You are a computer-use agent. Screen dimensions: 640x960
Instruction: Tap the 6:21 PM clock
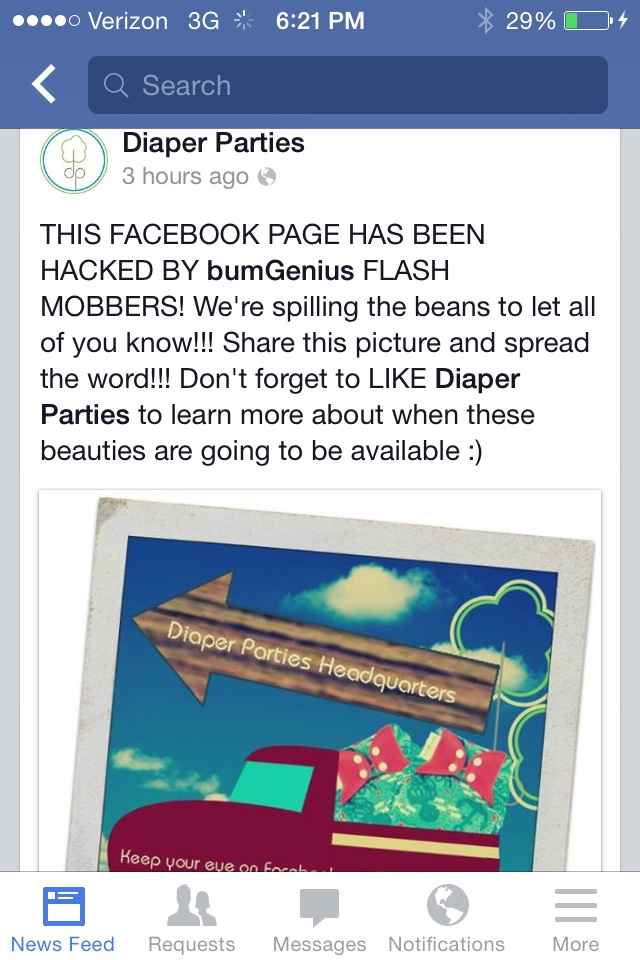[320, 21]
